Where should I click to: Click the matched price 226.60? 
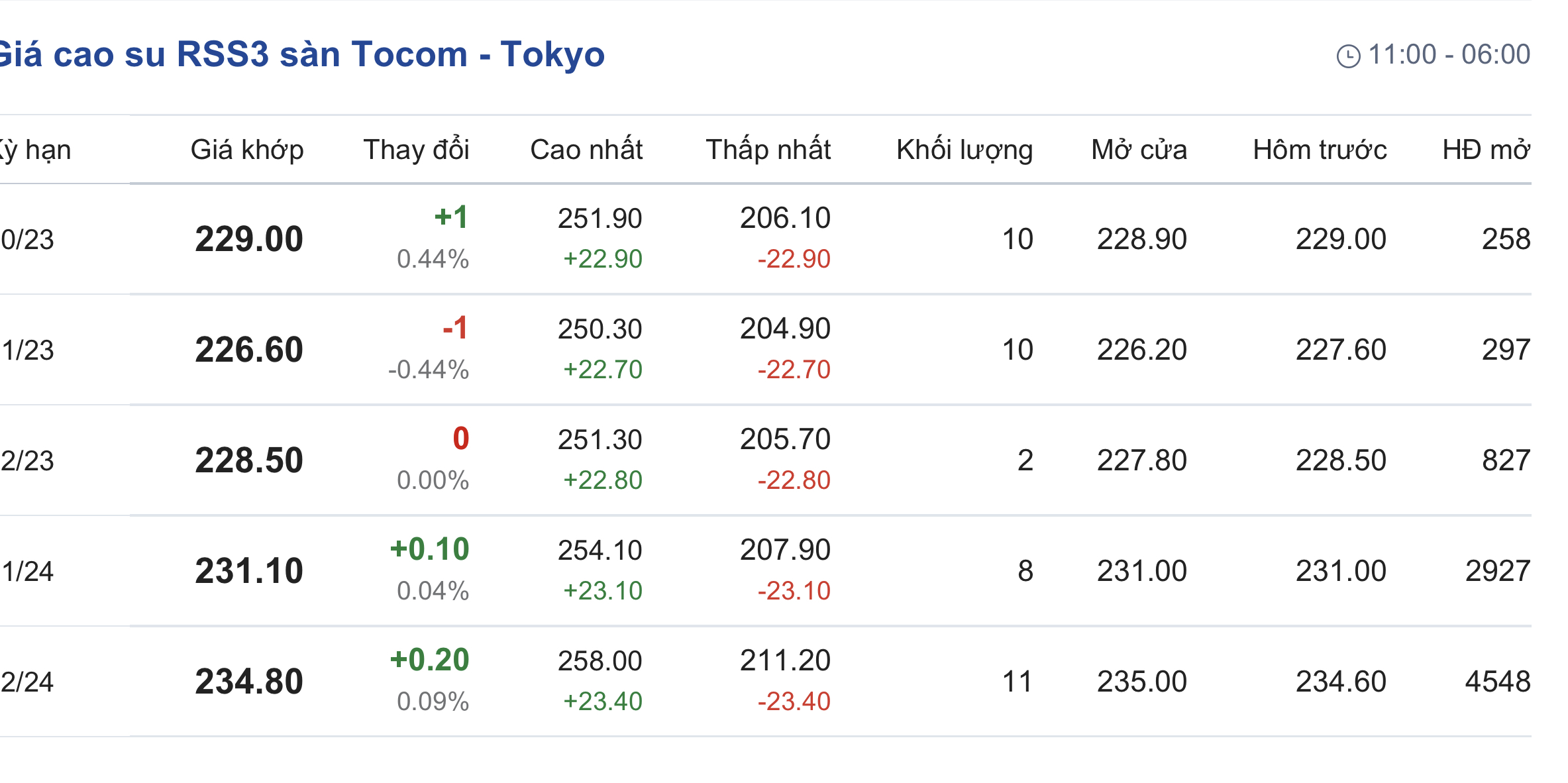point(249,350)
